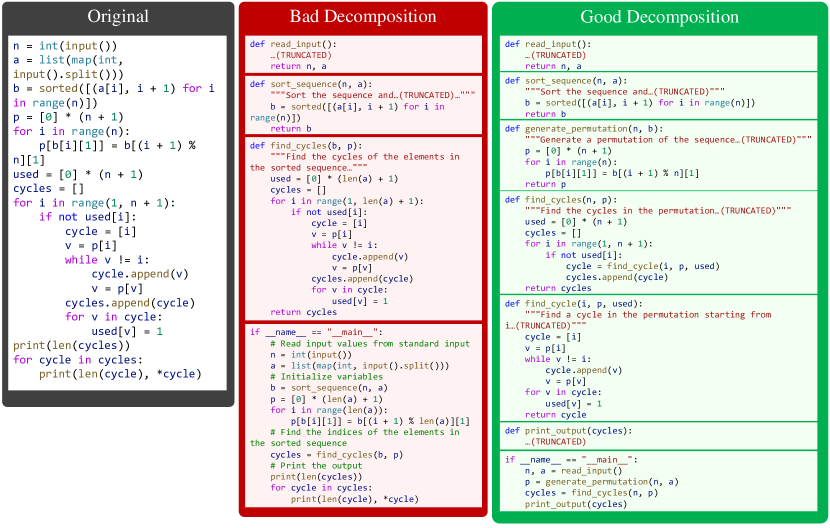Viewport: 830px width, 528px height.
Task: Select "def generate_permutation(n, b):" line
Action: [584, 129]
